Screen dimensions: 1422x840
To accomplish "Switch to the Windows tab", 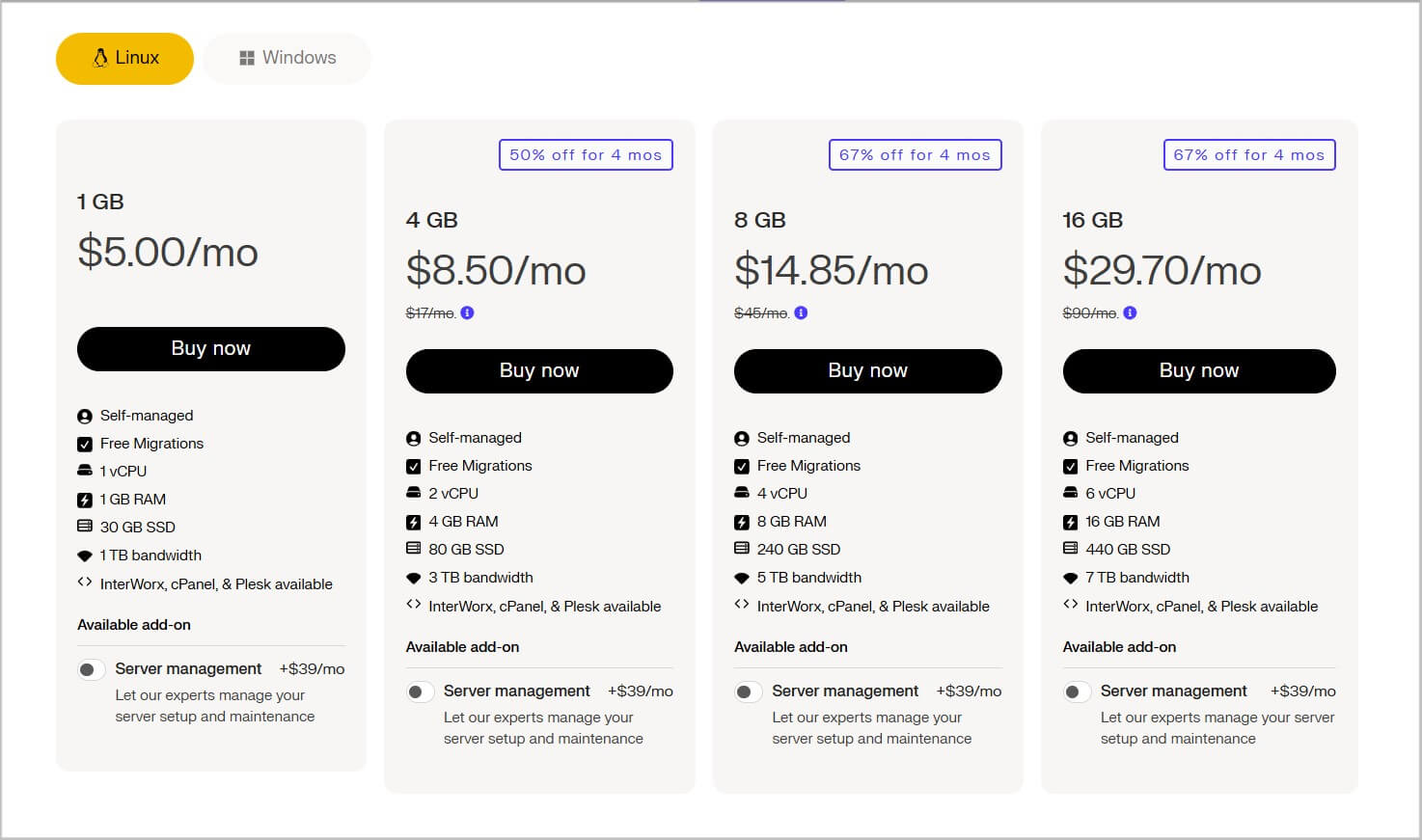I will 287,58.
